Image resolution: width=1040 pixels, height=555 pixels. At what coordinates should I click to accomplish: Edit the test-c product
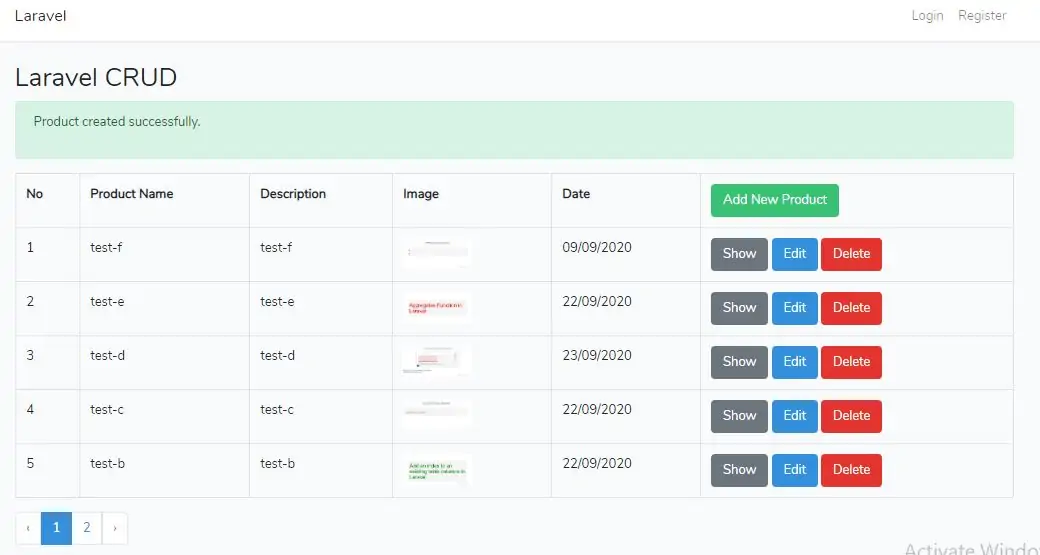795,416
